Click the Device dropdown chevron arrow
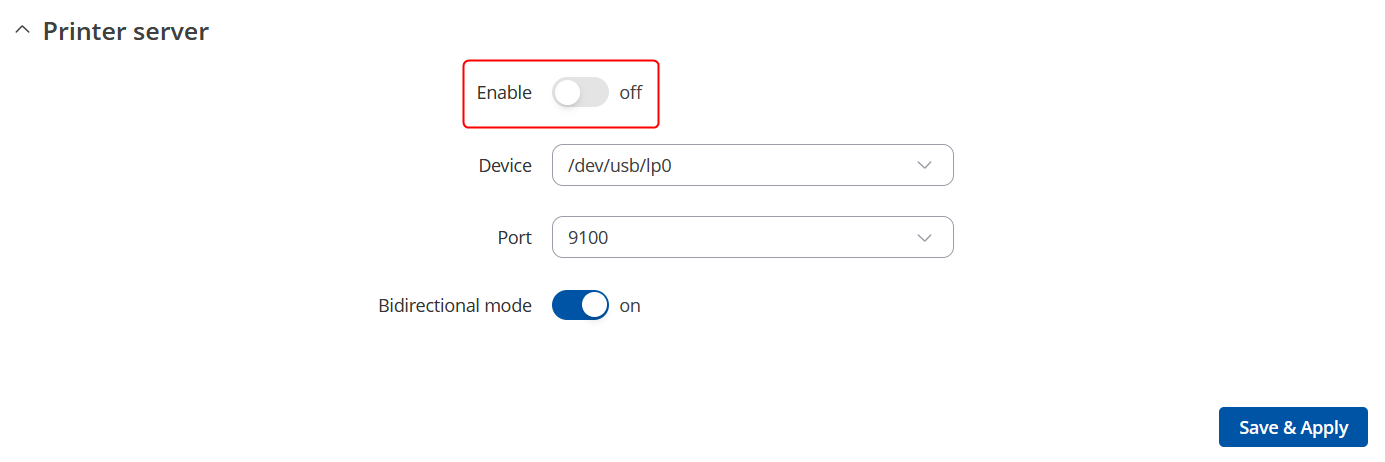The image size is (1385, 462). click(x=925, y=166)
